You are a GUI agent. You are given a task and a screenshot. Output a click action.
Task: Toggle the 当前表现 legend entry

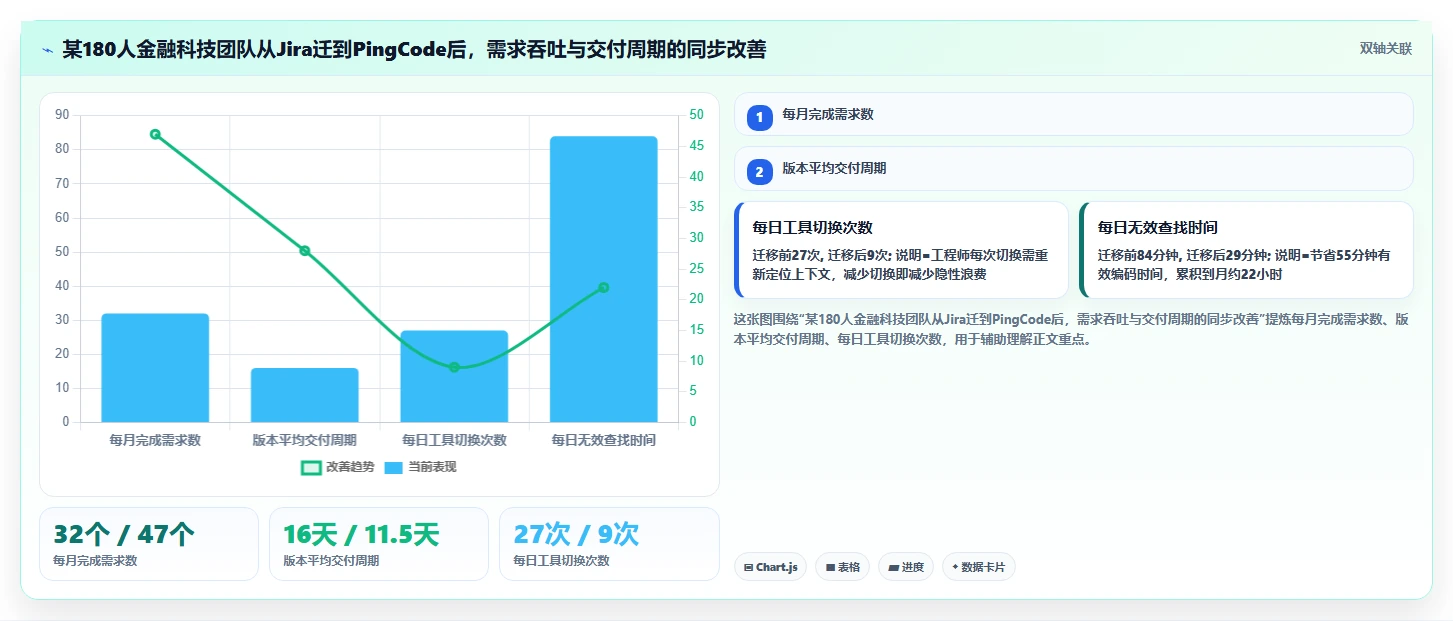click(420, 467)
